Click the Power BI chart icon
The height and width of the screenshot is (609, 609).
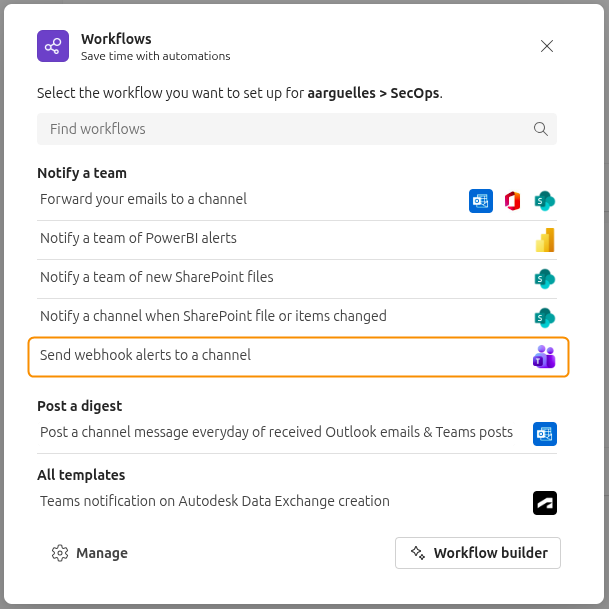tap(544, 240)
